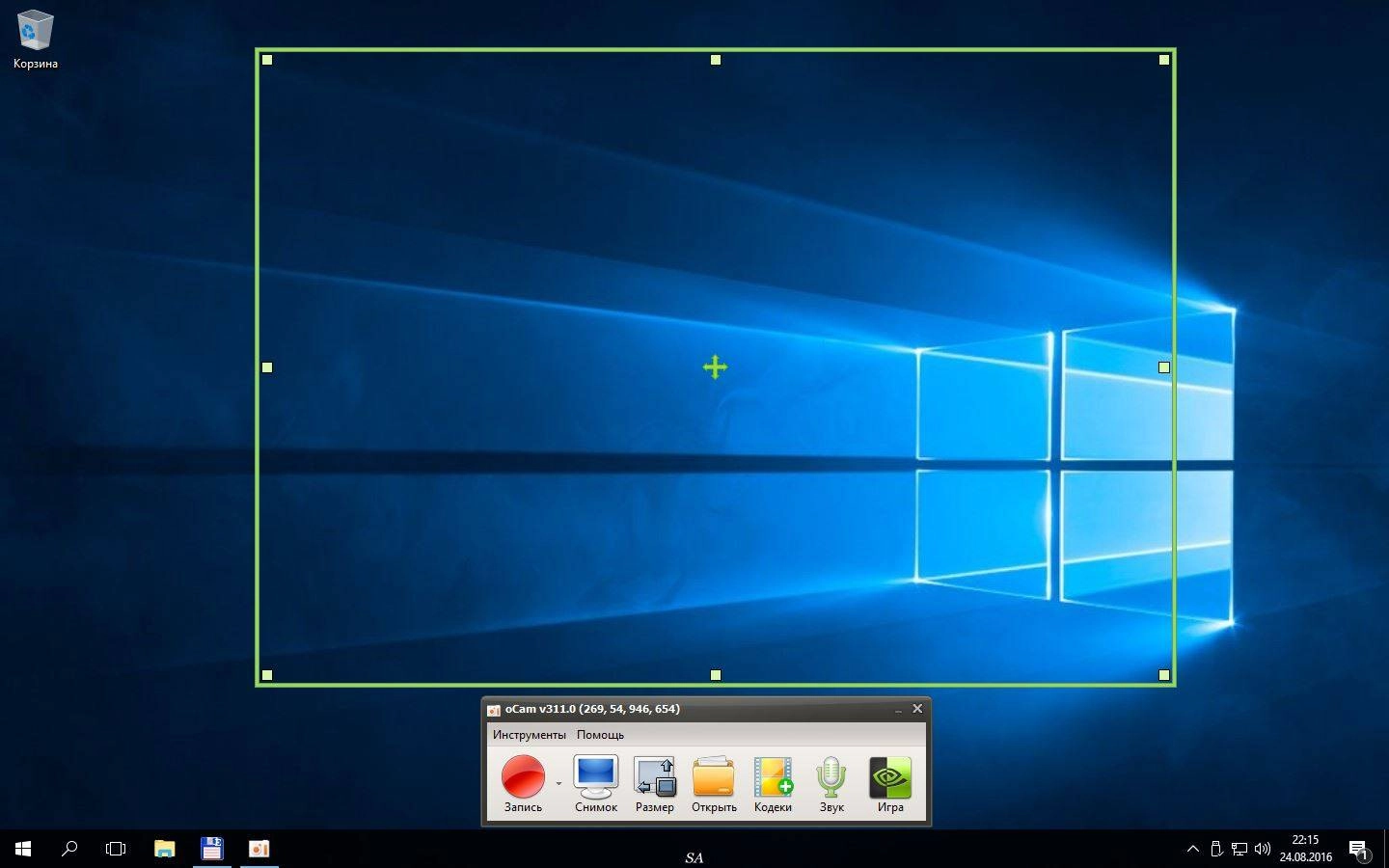Open the dropdown arrow next to Запись
Image resolution: width=1389 pixels, height=868 pixels.
tap(558, 783)
